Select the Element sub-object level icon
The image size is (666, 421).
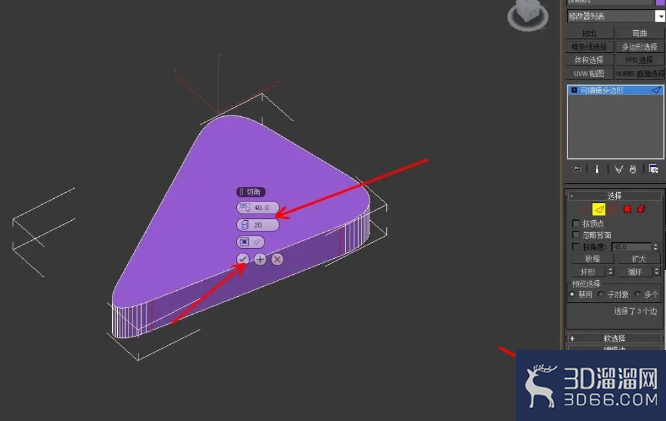click(x=641, y=209)
